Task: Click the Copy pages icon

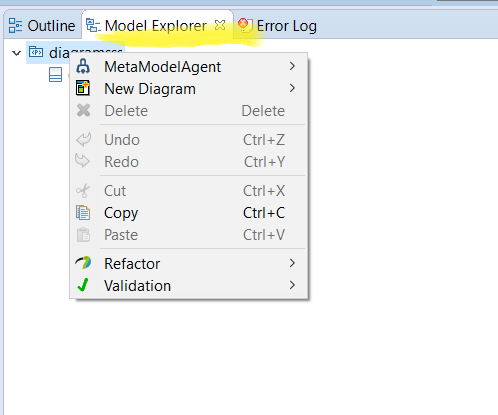Action: (83, 213)
